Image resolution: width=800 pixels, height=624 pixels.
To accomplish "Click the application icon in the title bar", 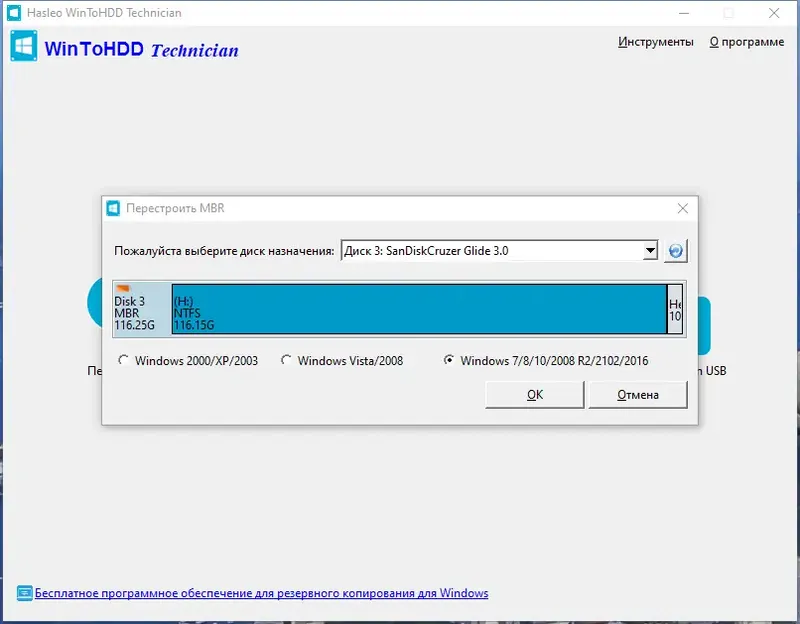I will [13, 13].
